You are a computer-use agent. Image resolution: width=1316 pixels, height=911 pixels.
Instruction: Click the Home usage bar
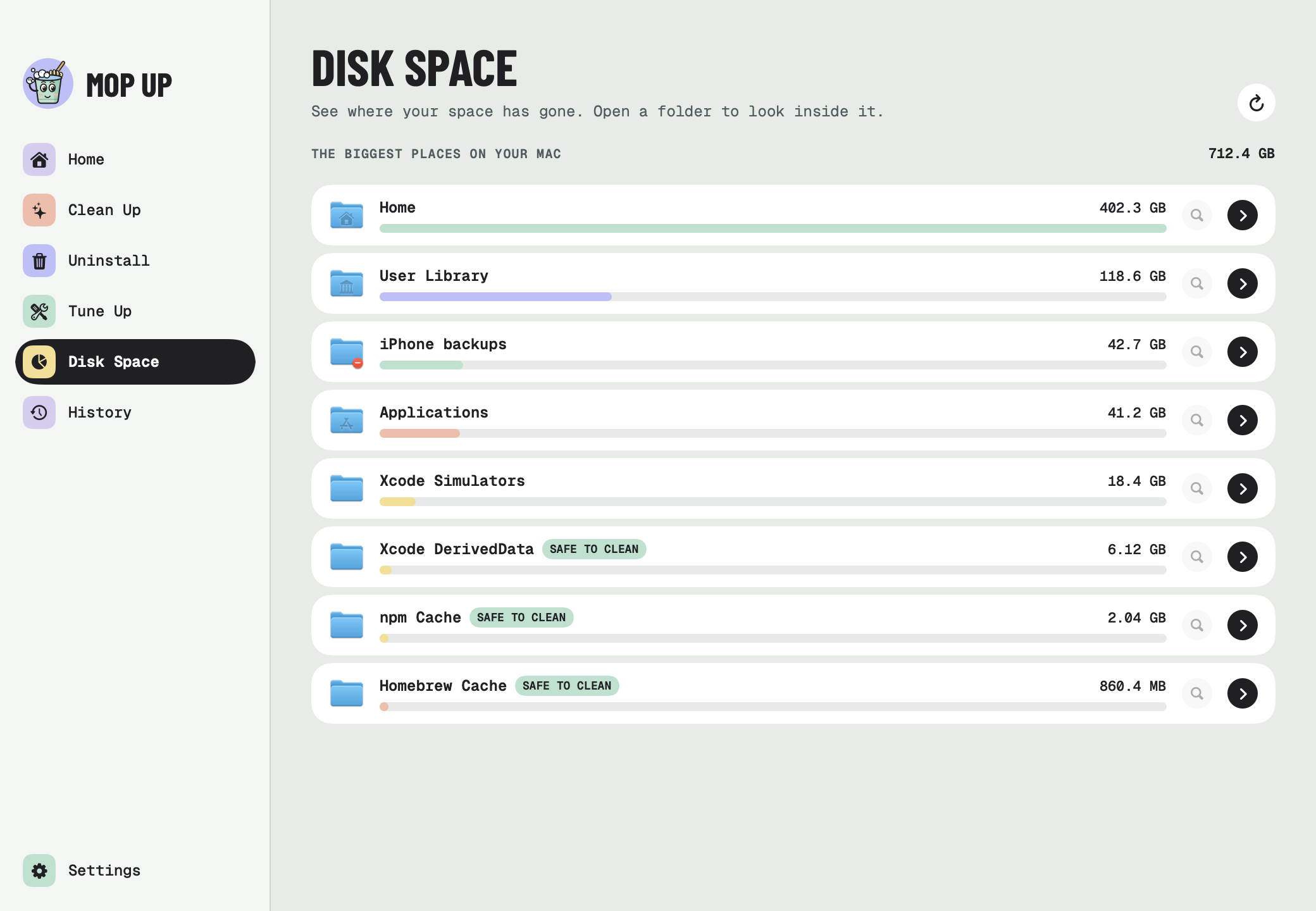click(773, 228)
